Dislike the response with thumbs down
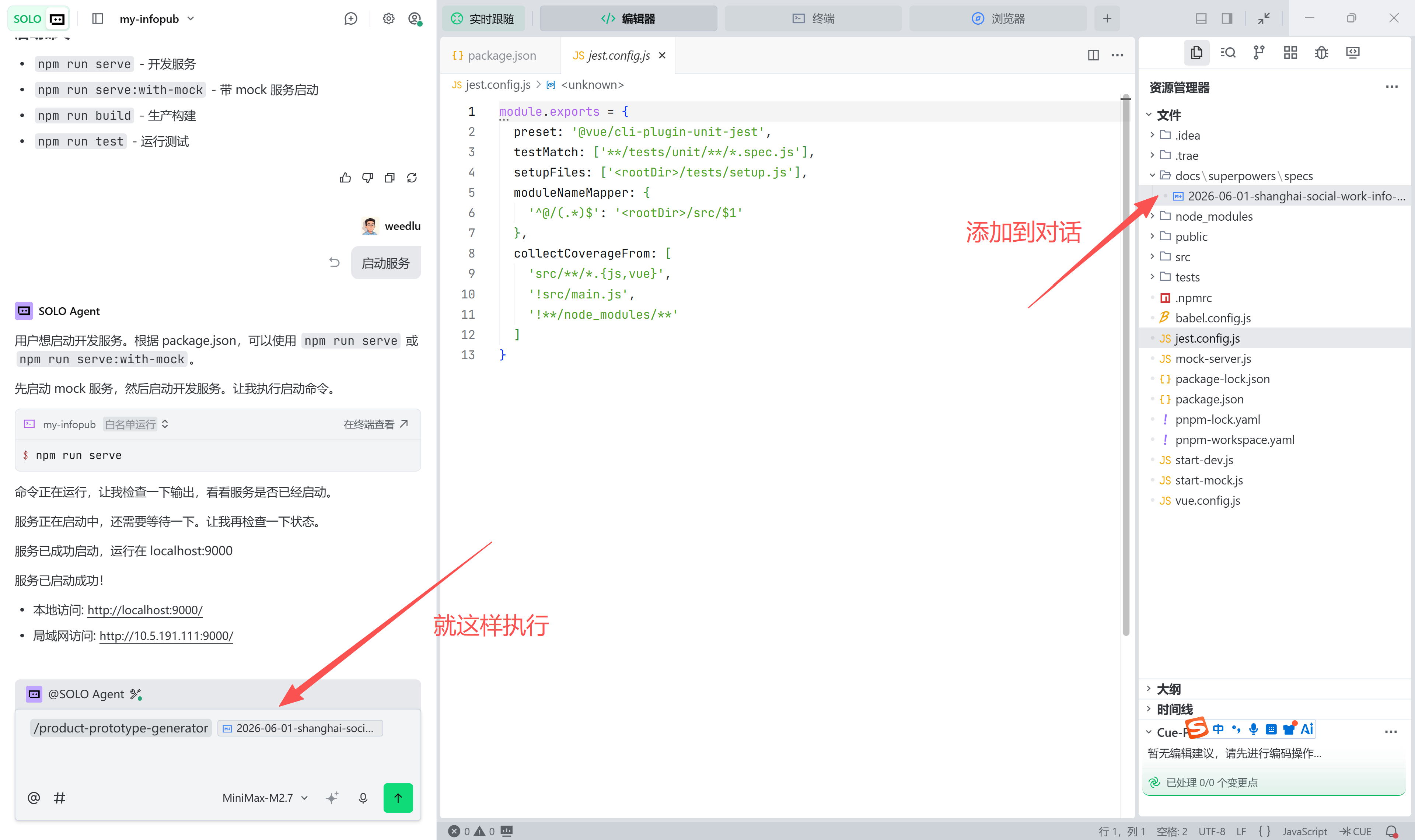 pos(368,178)
